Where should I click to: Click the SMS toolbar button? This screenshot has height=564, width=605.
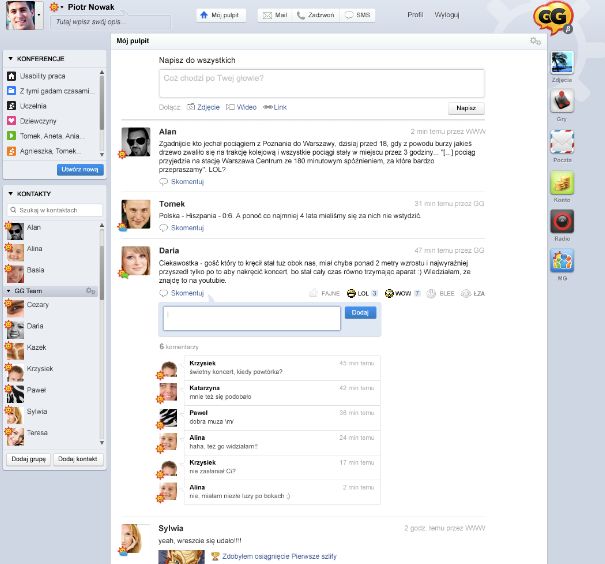[x=358, y=15]
